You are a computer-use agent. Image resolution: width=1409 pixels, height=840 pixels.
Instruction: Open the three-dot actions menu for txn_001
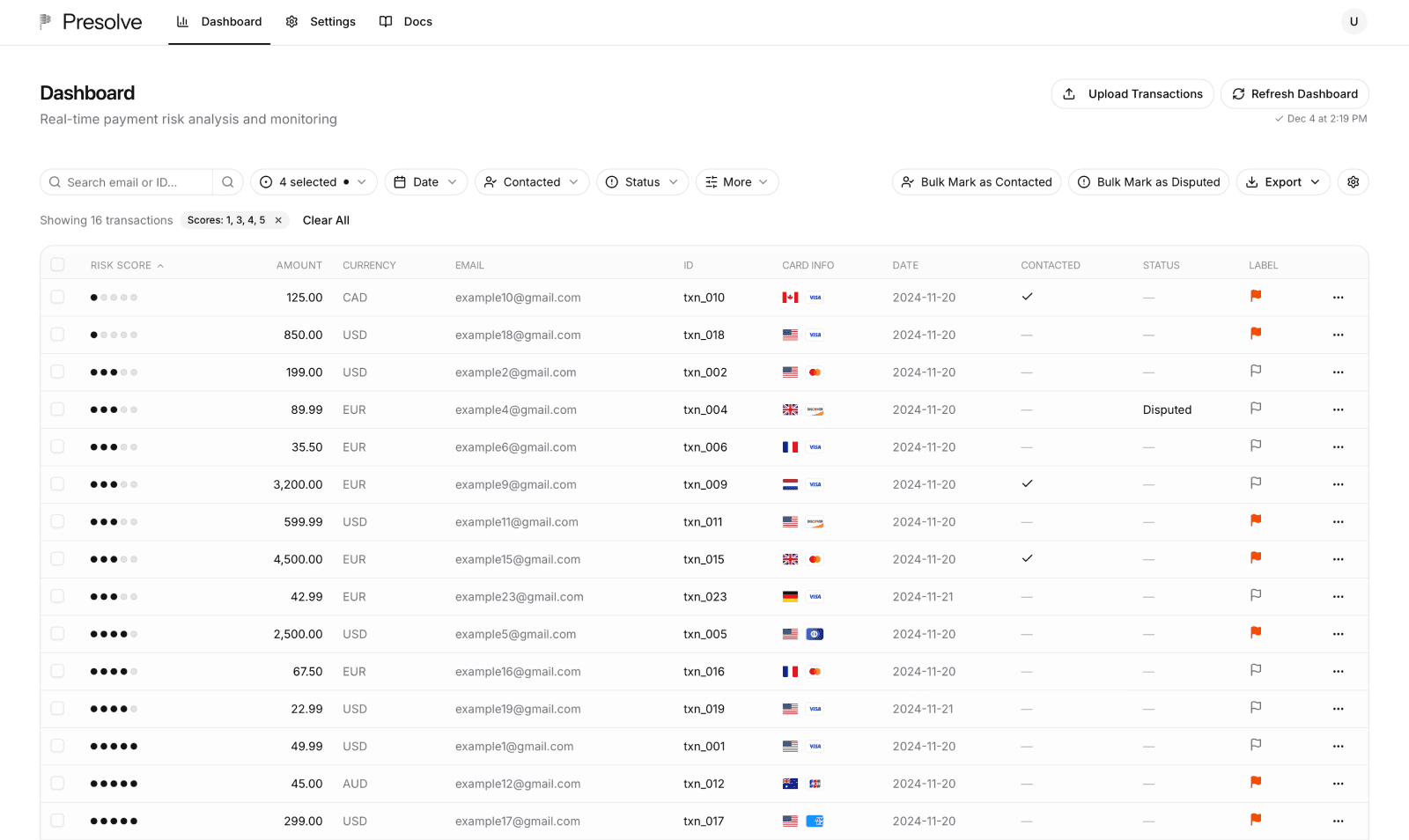tap(1338, 745)
